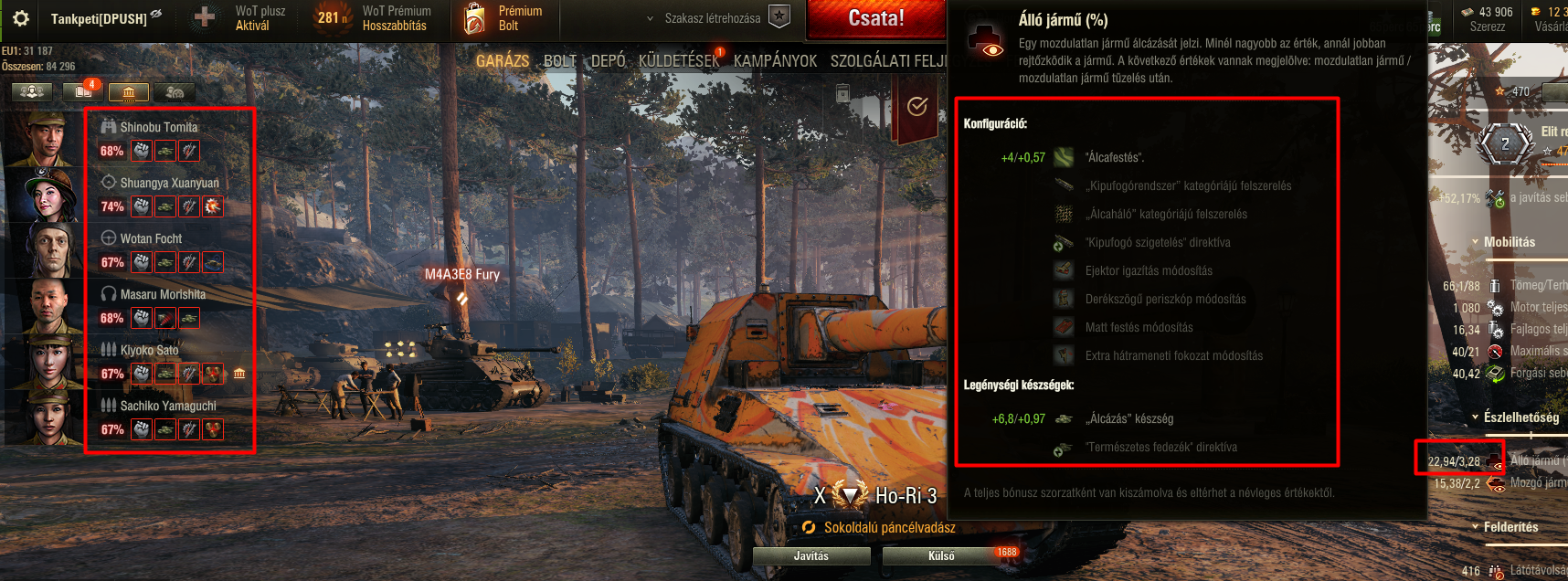1568x581 pixels.
Task: Switch to the BOLT tab
Action: (x=560, y=60)
